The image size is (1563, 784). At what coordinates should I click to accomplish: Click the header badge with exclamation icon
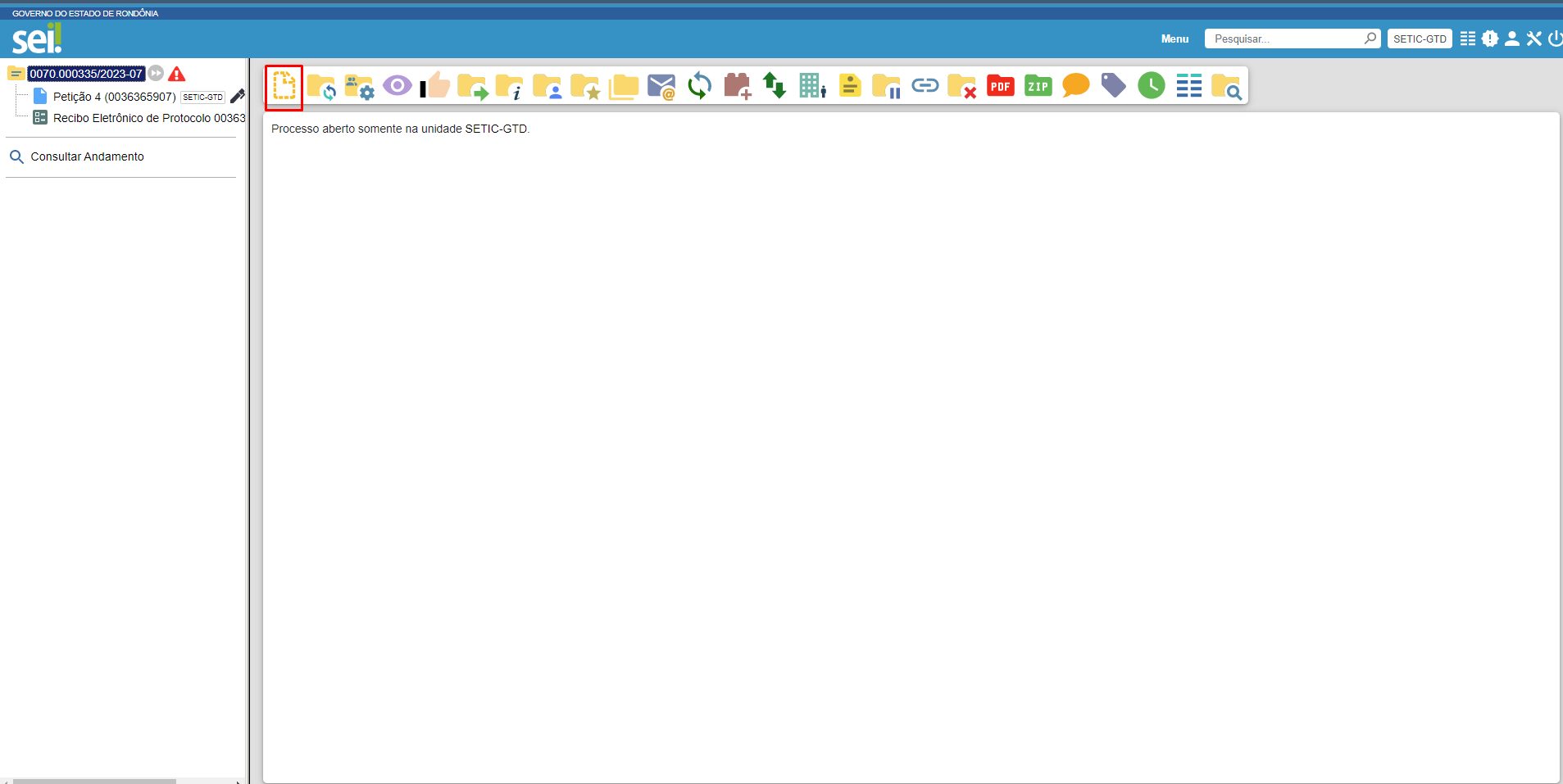point(1490,39)
